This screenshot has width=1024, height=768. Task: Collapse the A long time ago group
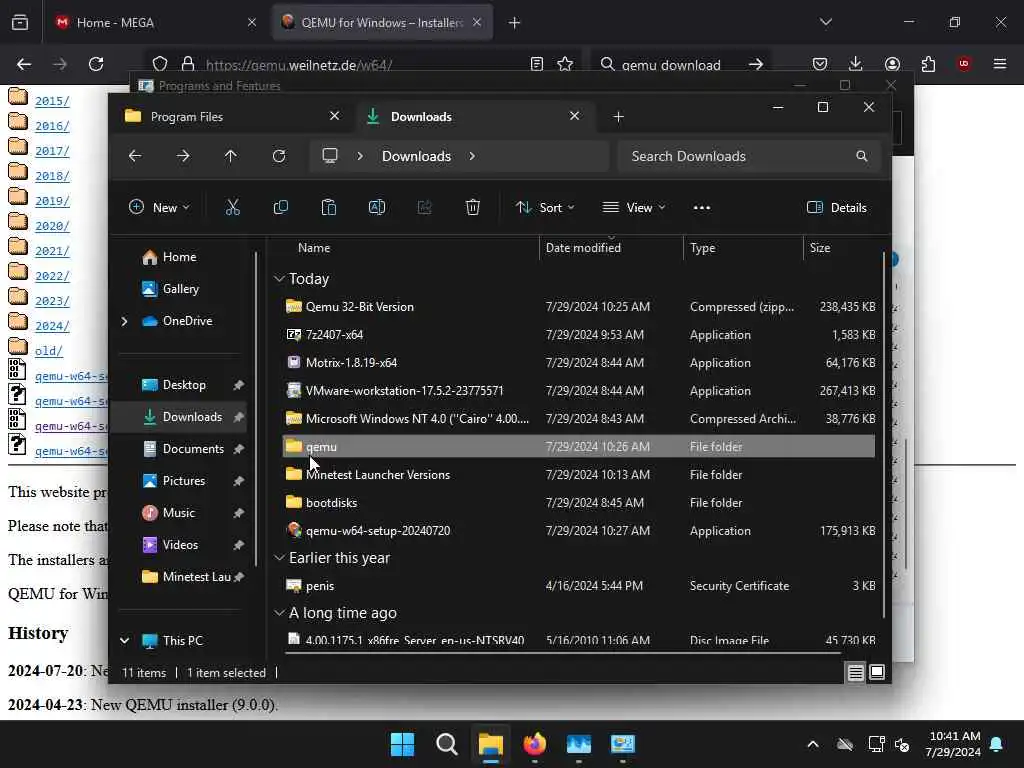coord(279,613)
